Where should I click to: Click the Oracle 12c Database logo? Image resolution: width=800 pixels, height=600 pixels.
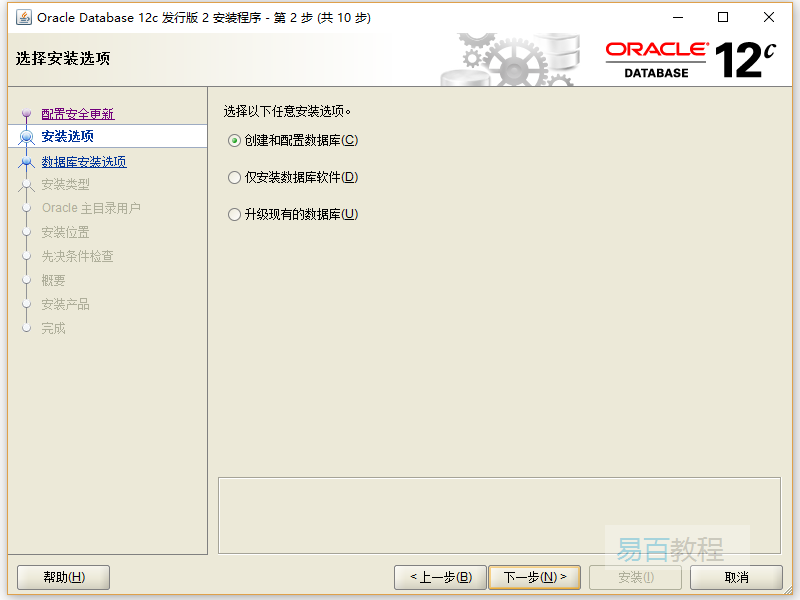point(690,60)
